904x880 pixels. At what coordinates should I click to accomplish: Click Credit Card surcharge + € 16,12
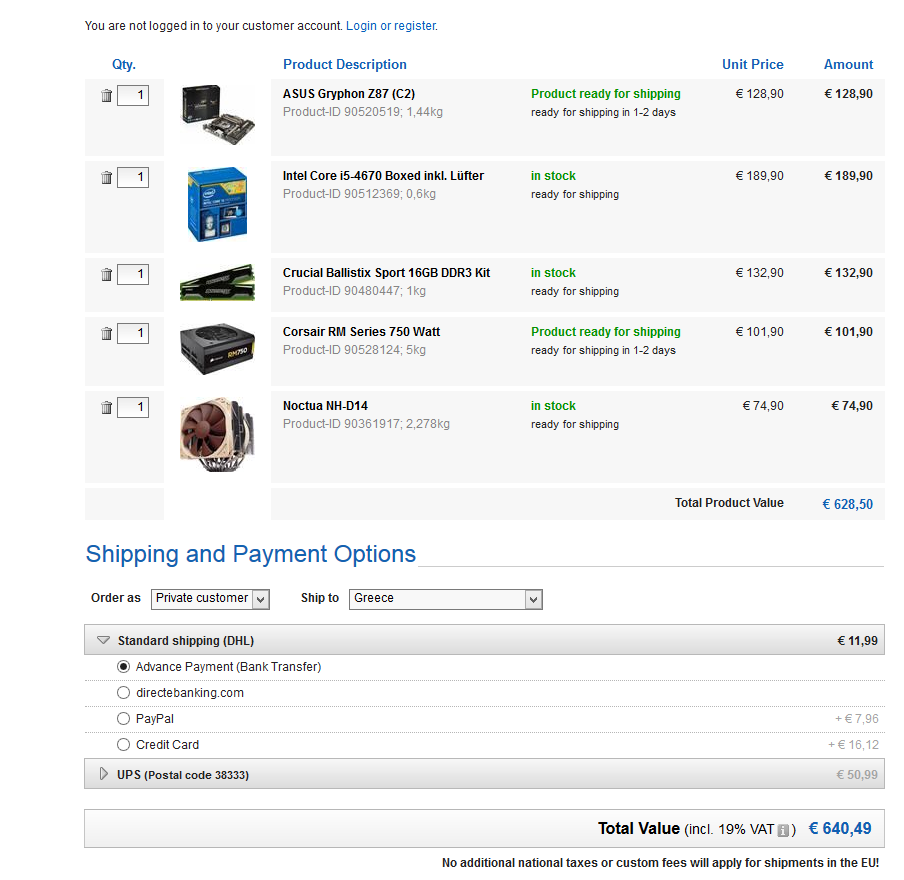(853, 744)
